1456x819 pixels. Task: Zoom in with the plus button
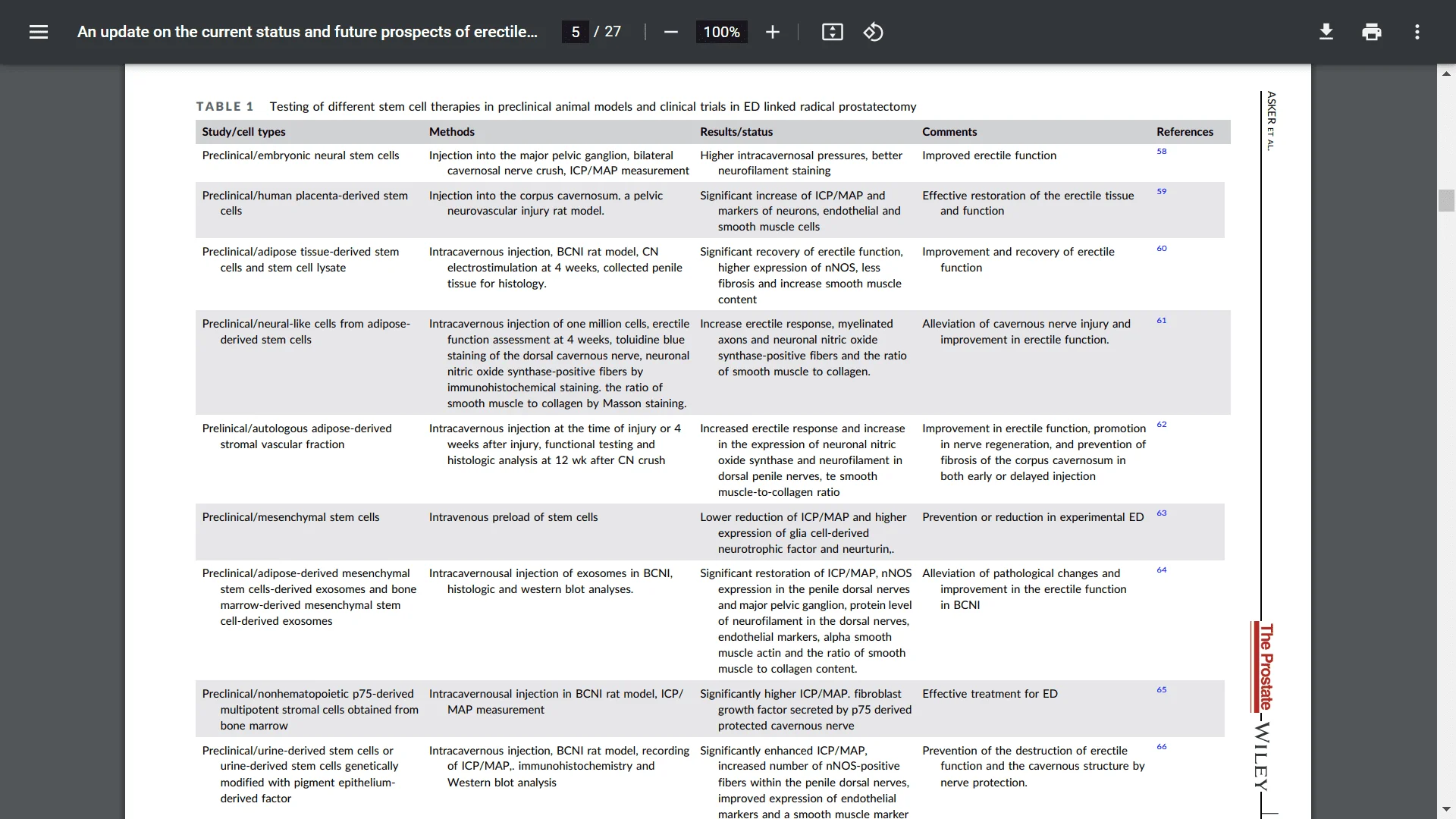tap(772, 32)
